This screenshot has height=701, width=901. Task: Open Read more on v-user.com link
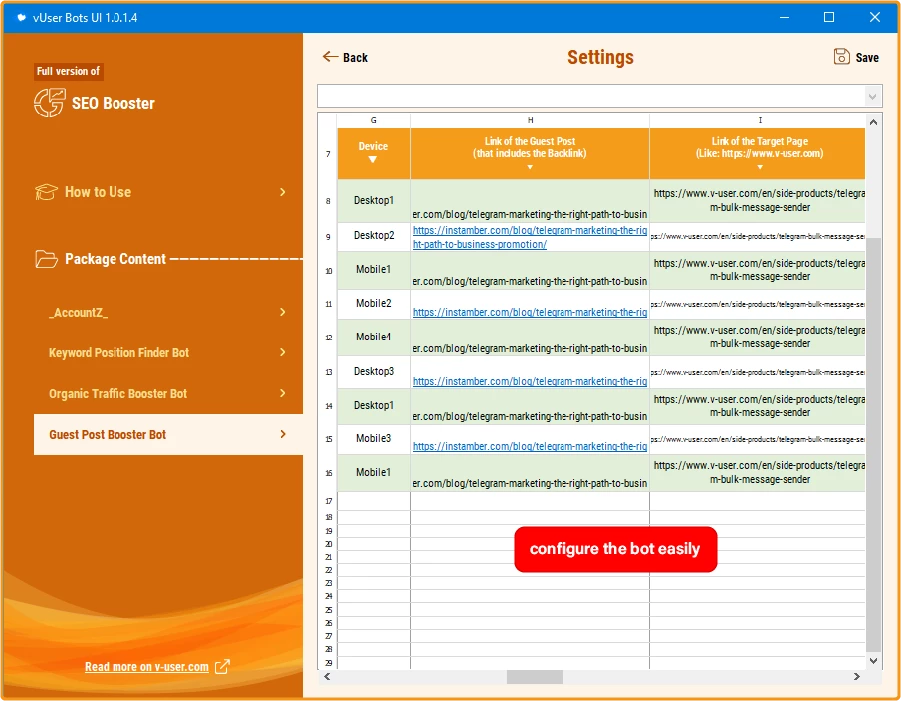147,667
